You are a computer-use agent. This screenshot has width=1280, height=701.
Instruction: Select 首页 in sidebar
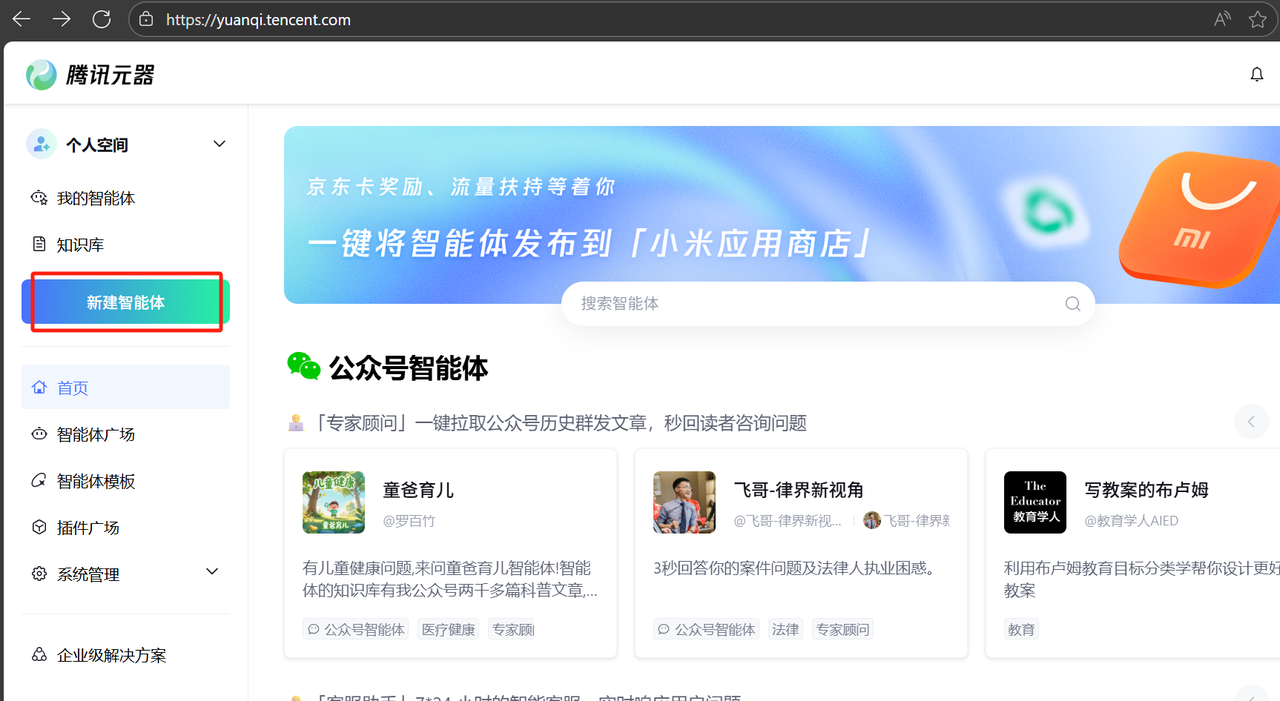tap(126, 387)
